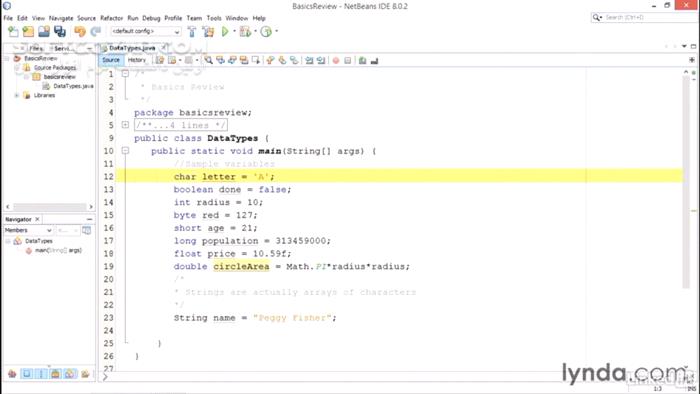Click the New File toolbar icon
Screen dimensions: 700x394
pos(13,32)
